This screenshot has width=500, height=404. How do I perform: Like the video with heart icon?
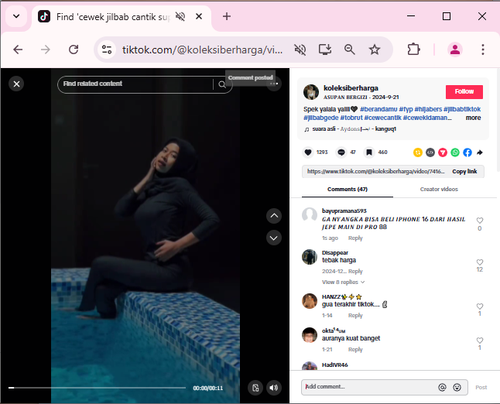pos(308,152)
